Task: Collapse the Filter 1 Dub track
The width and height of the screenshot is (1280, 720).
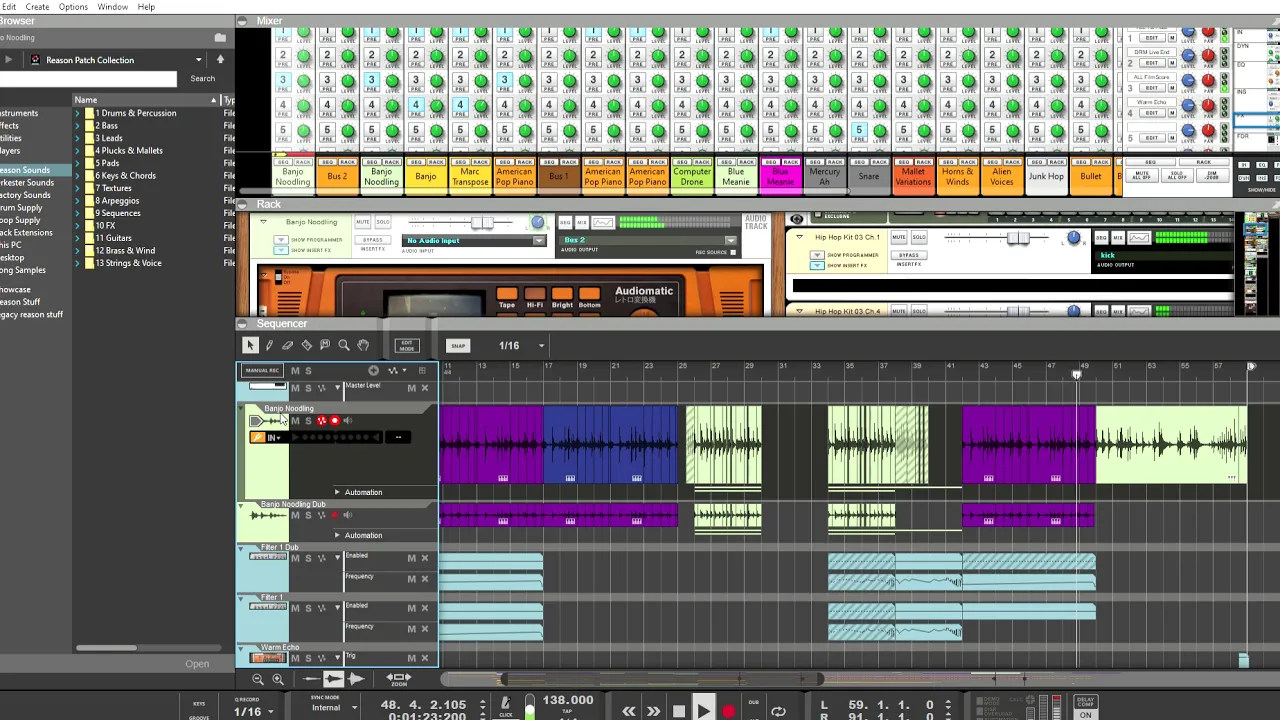Action: (x=240, y=548)
